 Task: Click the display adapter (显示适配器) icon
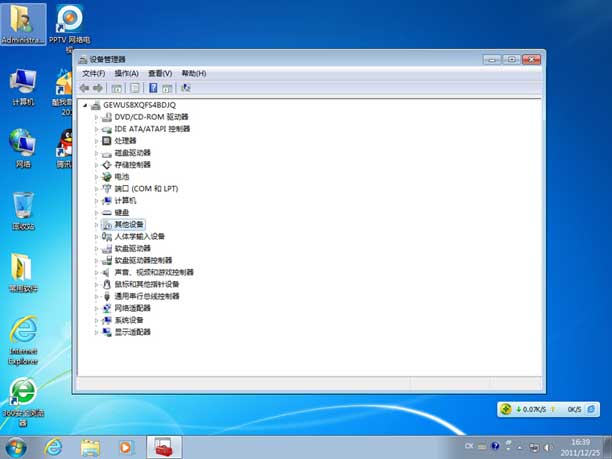point(107,332)
